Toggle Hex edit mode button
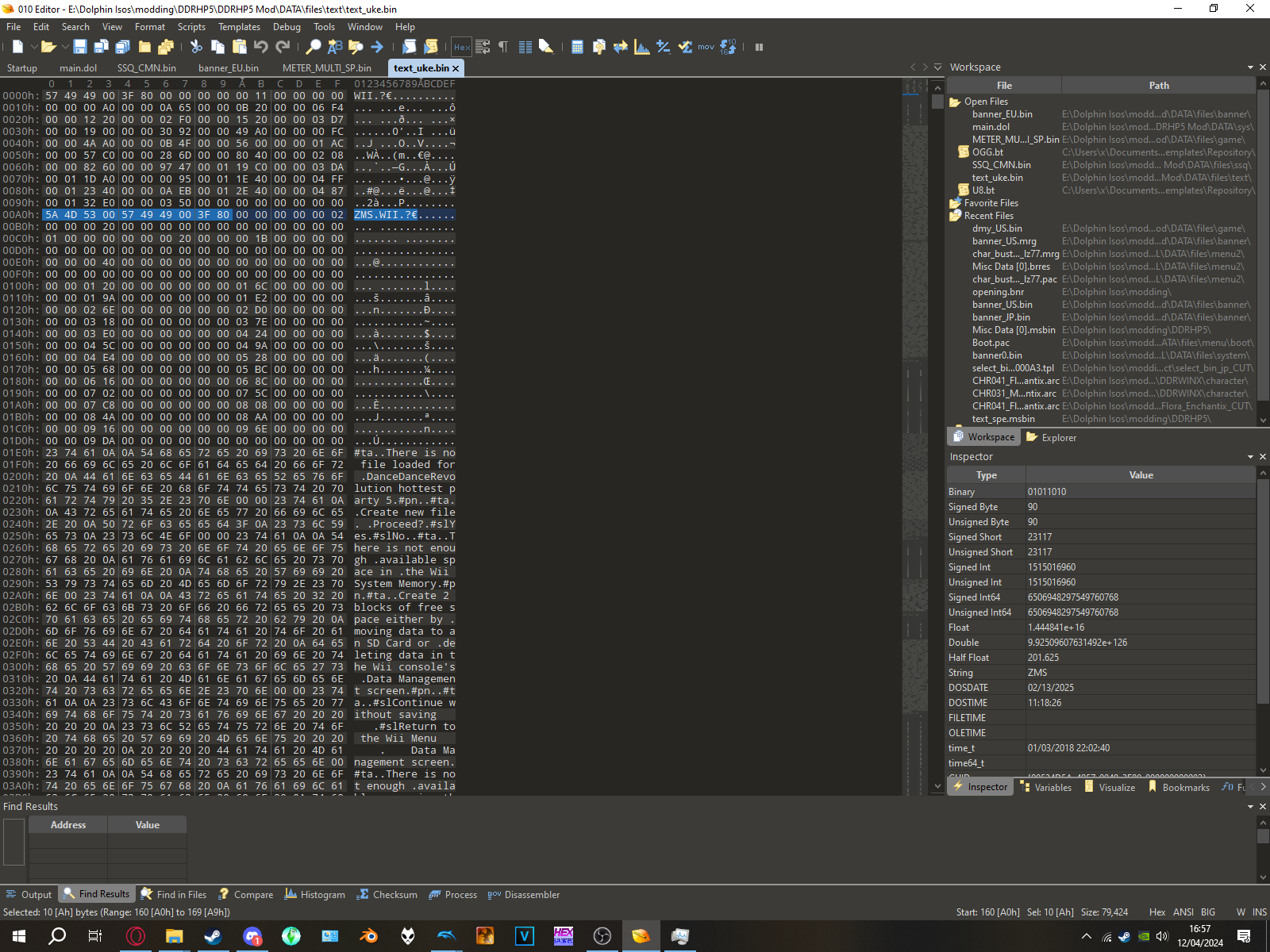Image resolution: width=1270 pixels, height=952 pixels. (461, 47)
